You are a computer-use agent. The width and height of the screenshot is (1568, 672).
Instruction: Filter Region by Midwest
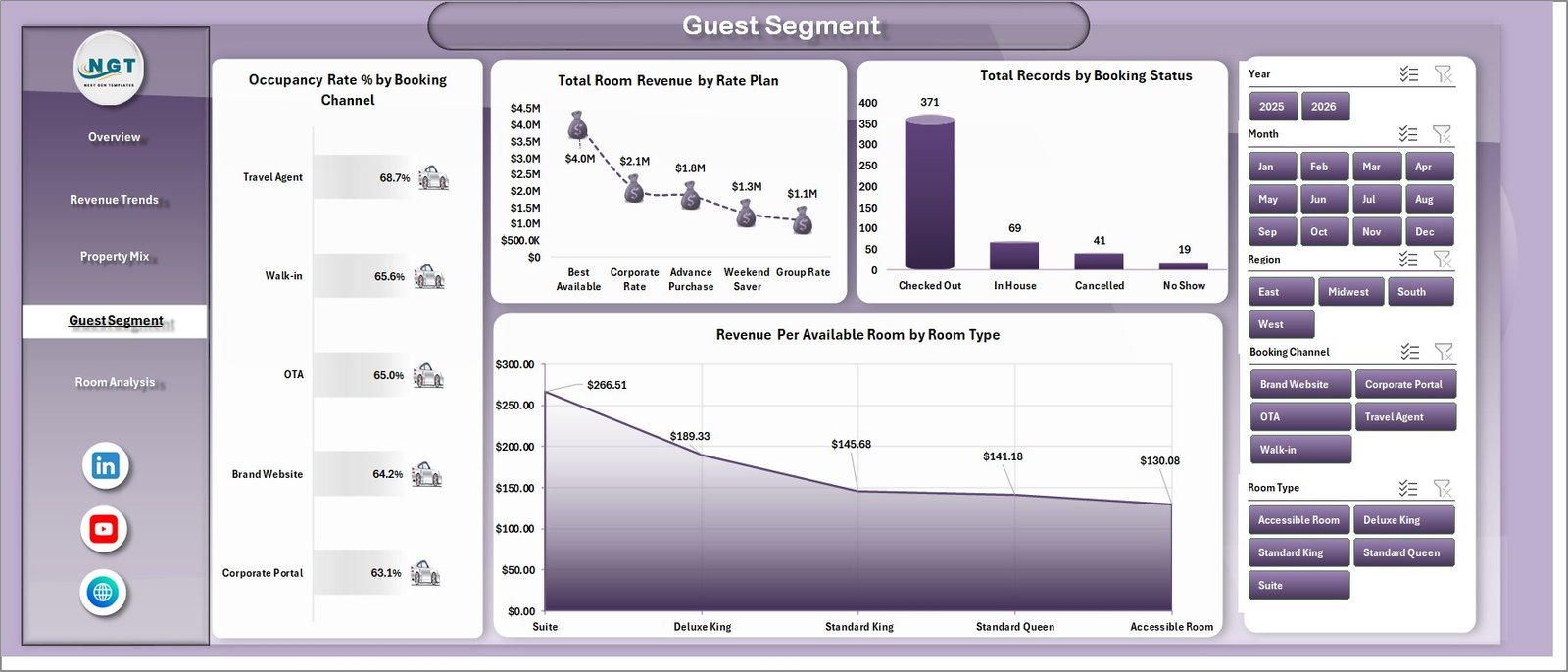pyautogui.click(x=1350, y=292)
